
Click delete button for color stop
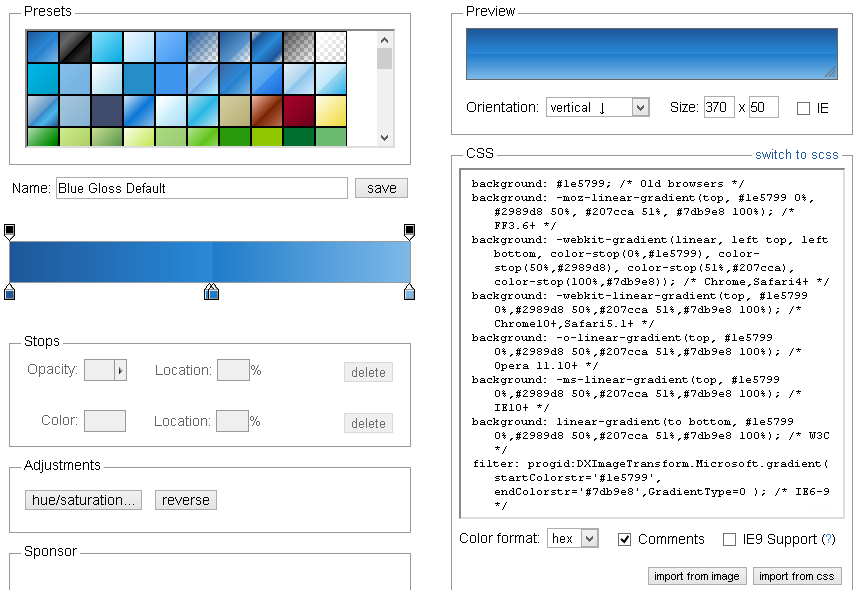coord(368,423)
